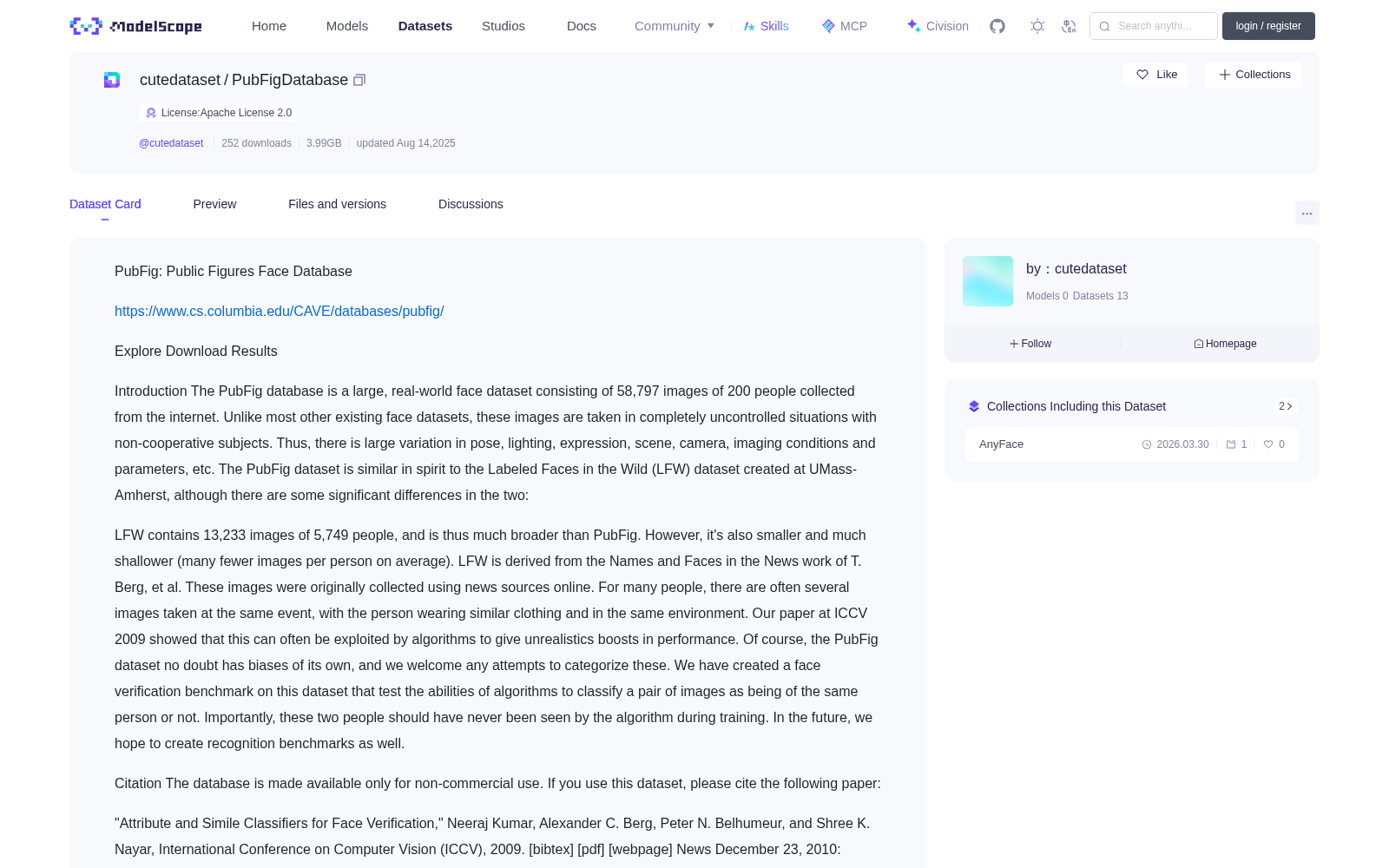Click the plus icon next to Follow
The height and width of the screenshot is (868, 1389).
pos(1014,344)
